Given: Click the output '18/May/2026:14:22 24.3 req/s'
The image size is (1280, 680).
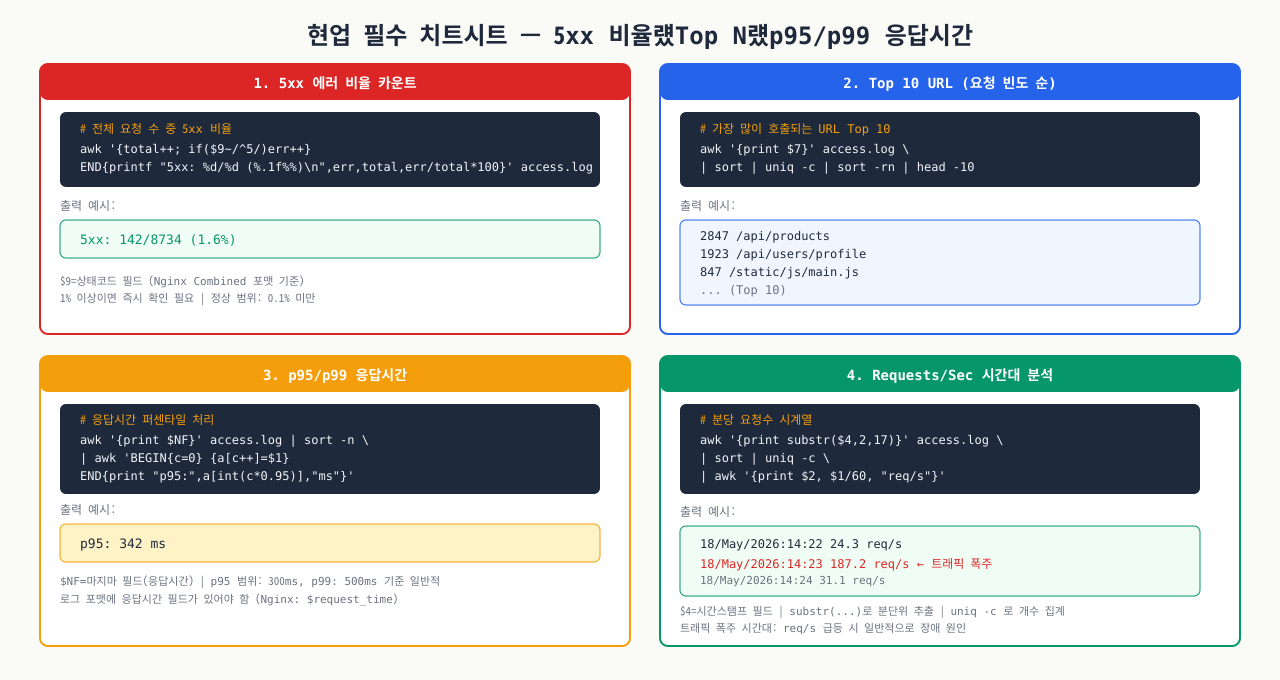Looking at the screenshot, I should 801,544.
